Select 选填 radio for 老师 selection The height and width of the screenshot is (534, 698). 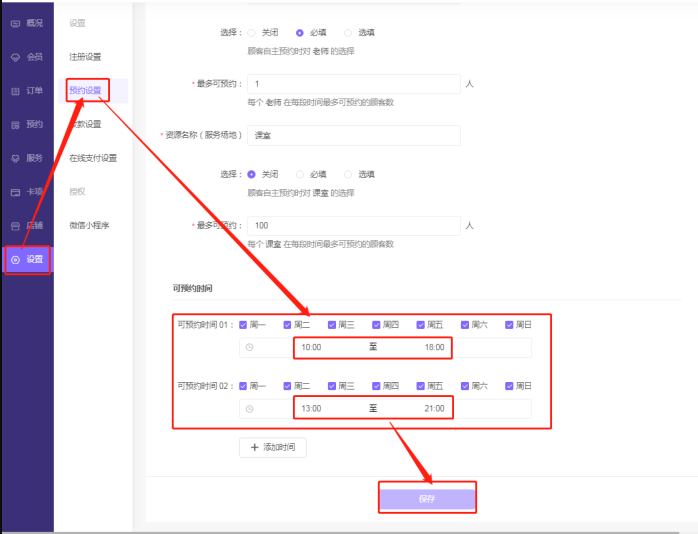click(x=348, y=32)
